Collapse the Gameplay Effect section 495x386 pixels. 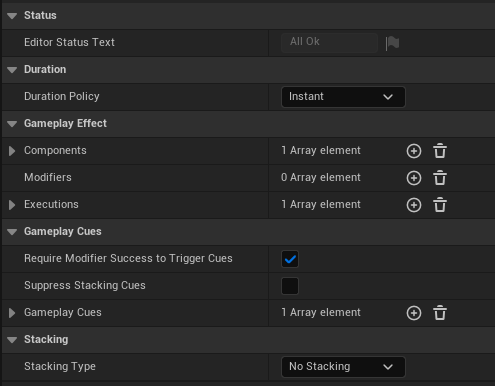pos(12,124)
